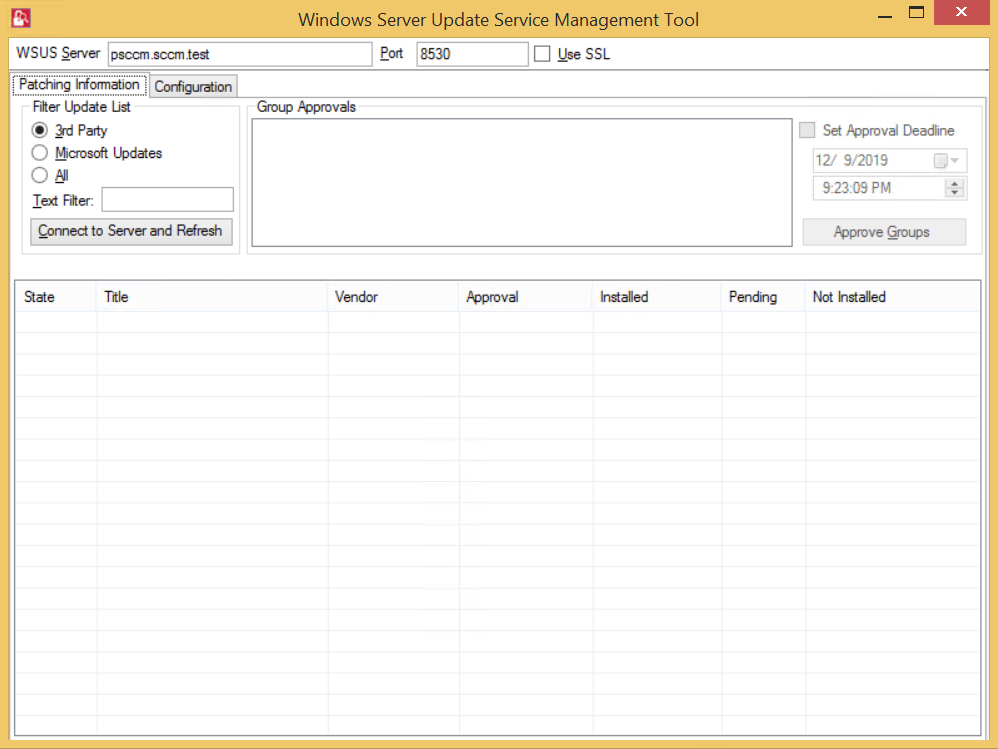Focus the WSUS Server address field

[x=239, y=54]
